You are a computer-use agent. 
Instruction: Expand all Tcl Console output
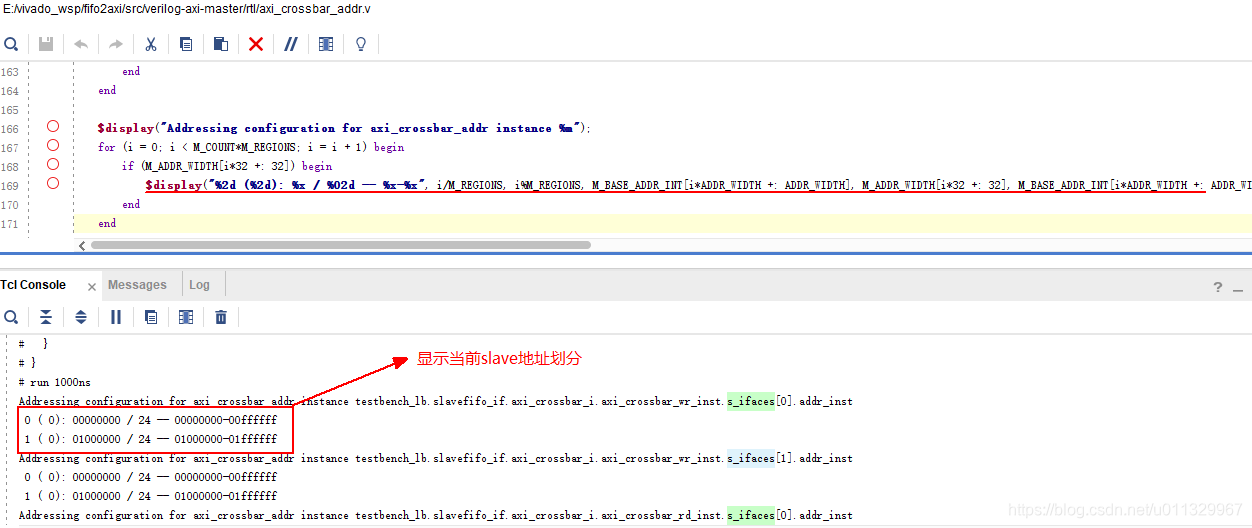pos(81,317)
